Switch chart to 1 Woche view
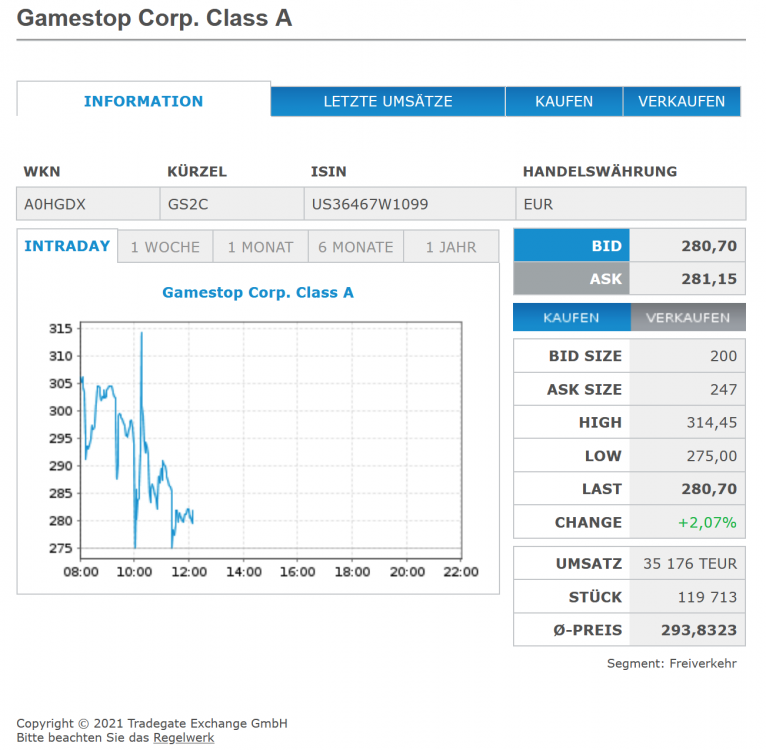The image size is (766, 750). (165, 247)
